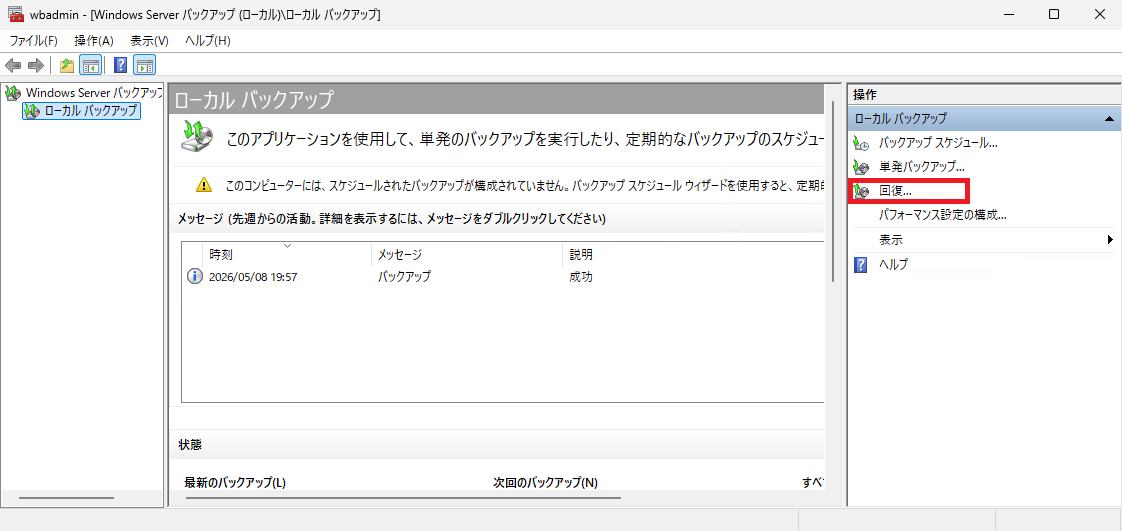This screenshot has width=1122, height=531.
Task: Sort by the メッセージ column header
Action: 467,254
